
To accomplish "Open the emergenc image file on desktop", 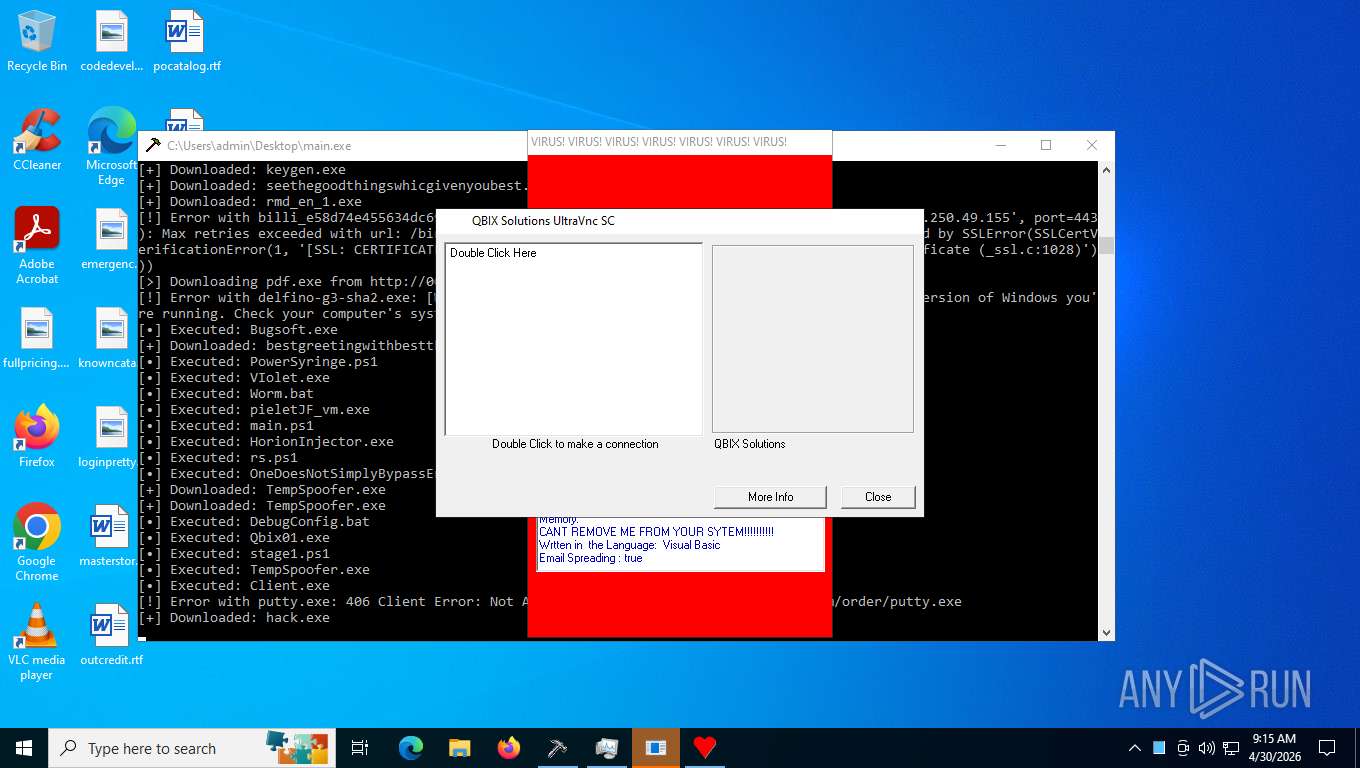I will (111, 239).
